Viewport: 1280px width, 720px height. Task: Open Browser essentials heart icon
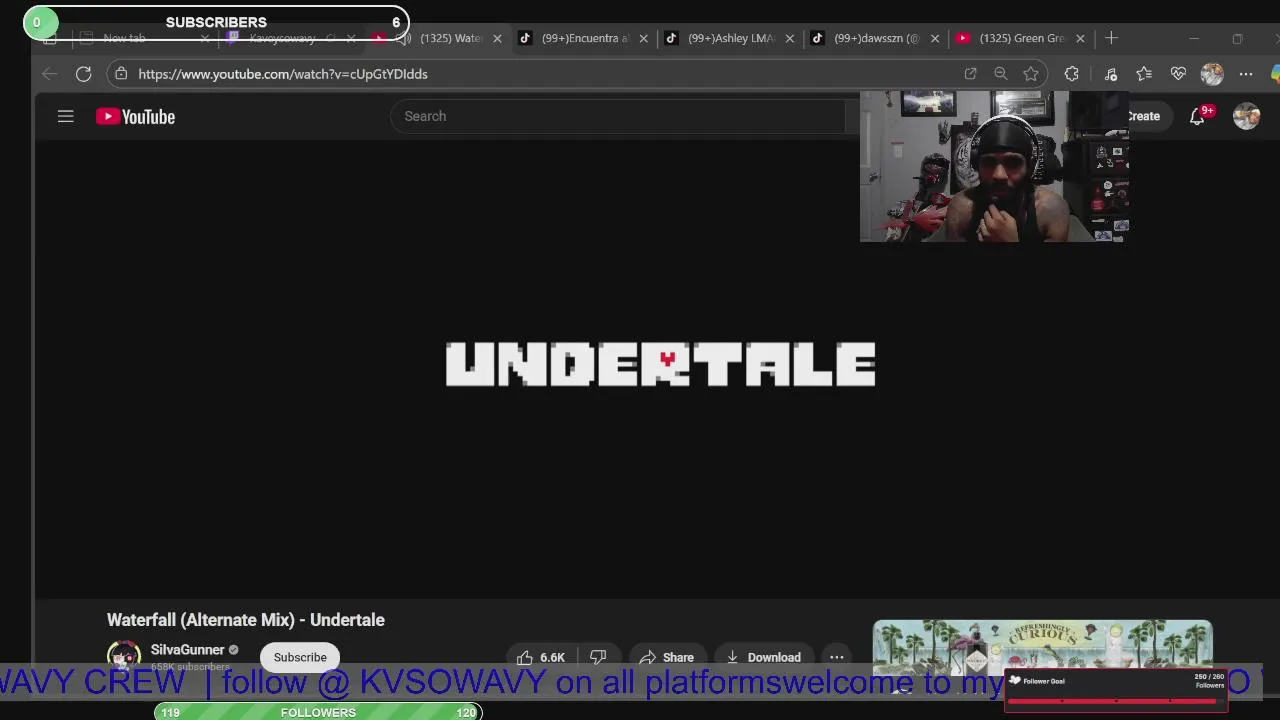pyautogui.click(x=1178, y=74)
